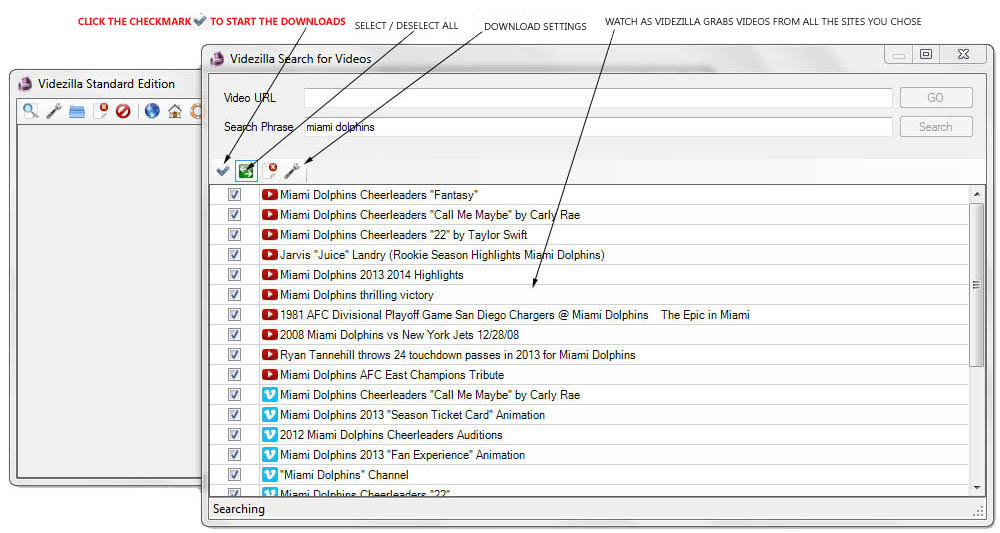This screenshot has width=1000, height=533.
Task: Uncheck Miami Dolphins 2013 2014 Highlights checkbox
Action: click(235, 275)
